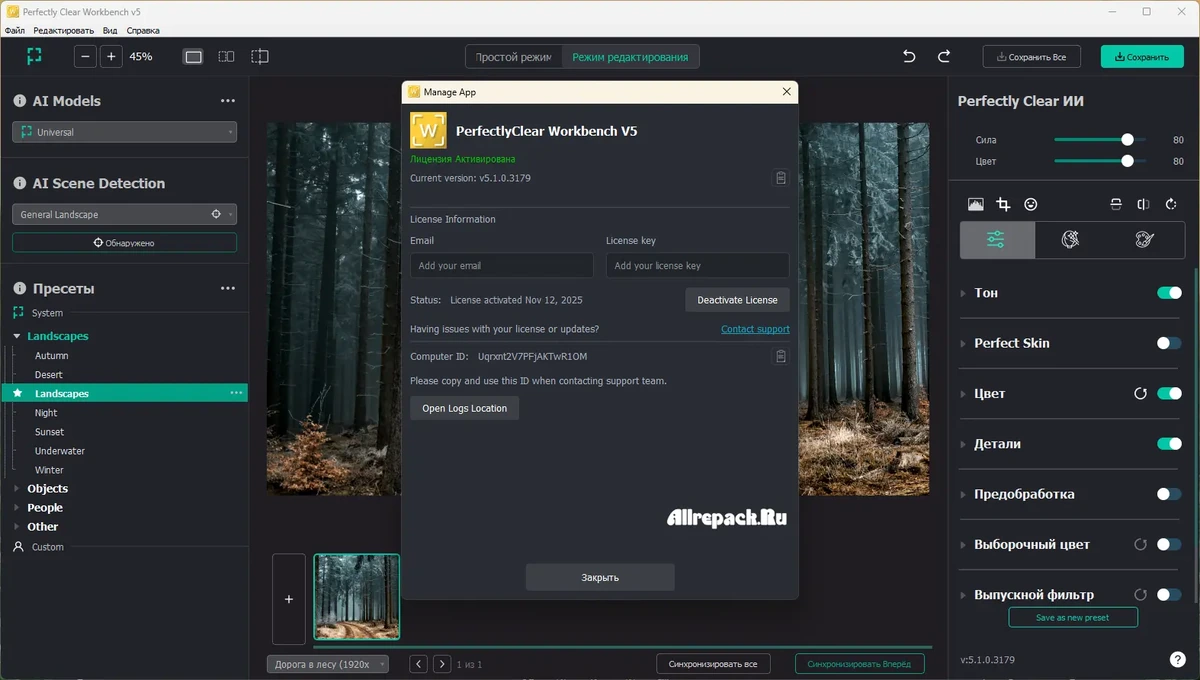Open the magic wand face tab
Viewport: 1200px width, 680px height.
click(x=1071, y=240)
